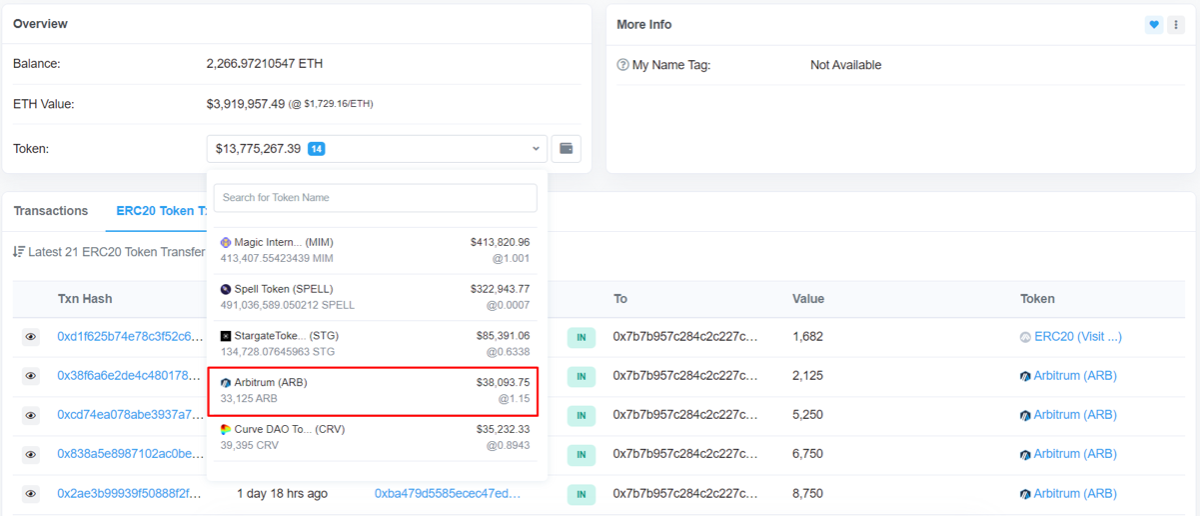Open transaction hash 0xcd74ea078abe3937a7

pyautogui.click(x=130, y=415)
